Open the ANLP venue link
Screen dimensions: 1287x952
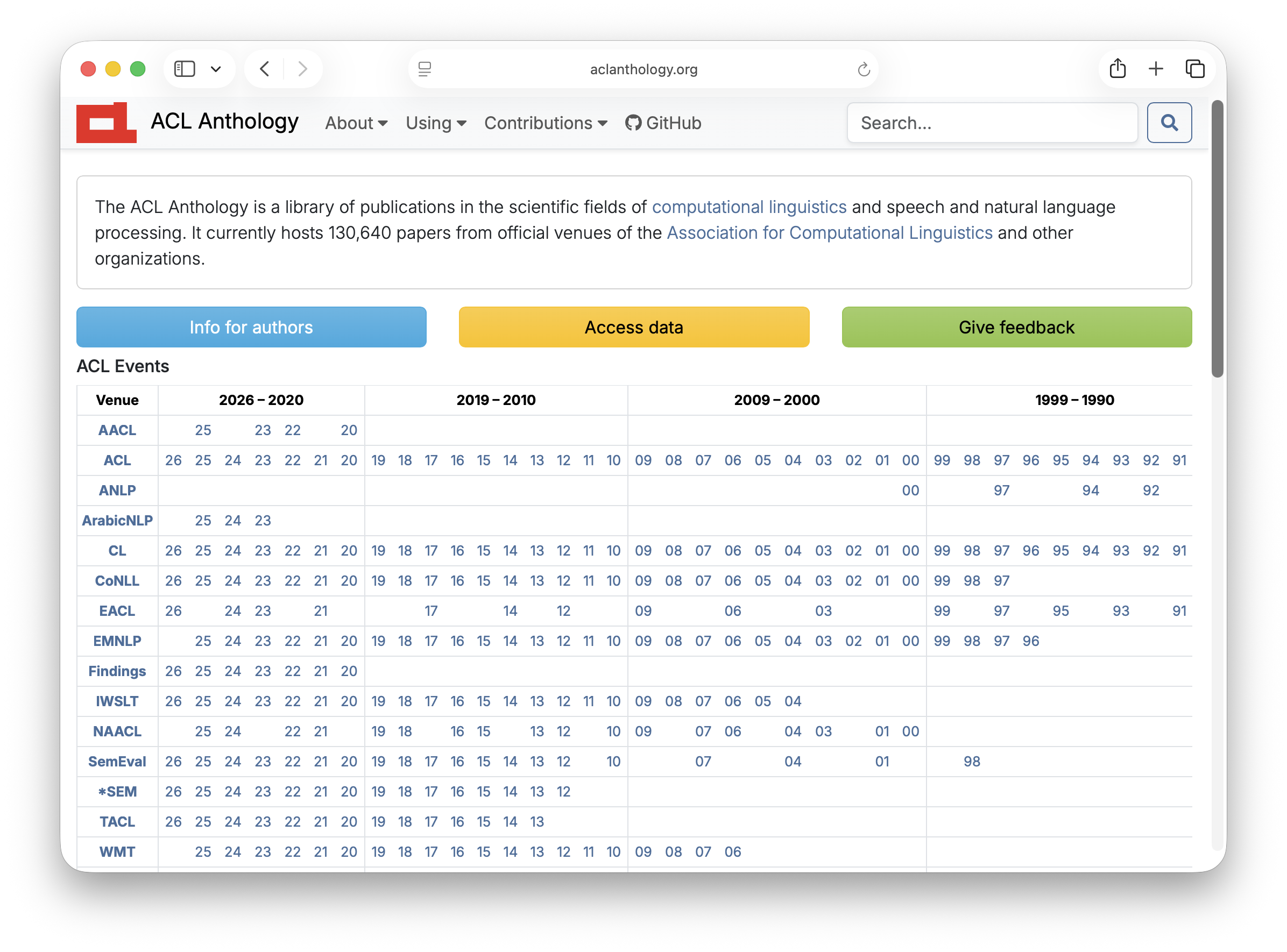[117, 491]
